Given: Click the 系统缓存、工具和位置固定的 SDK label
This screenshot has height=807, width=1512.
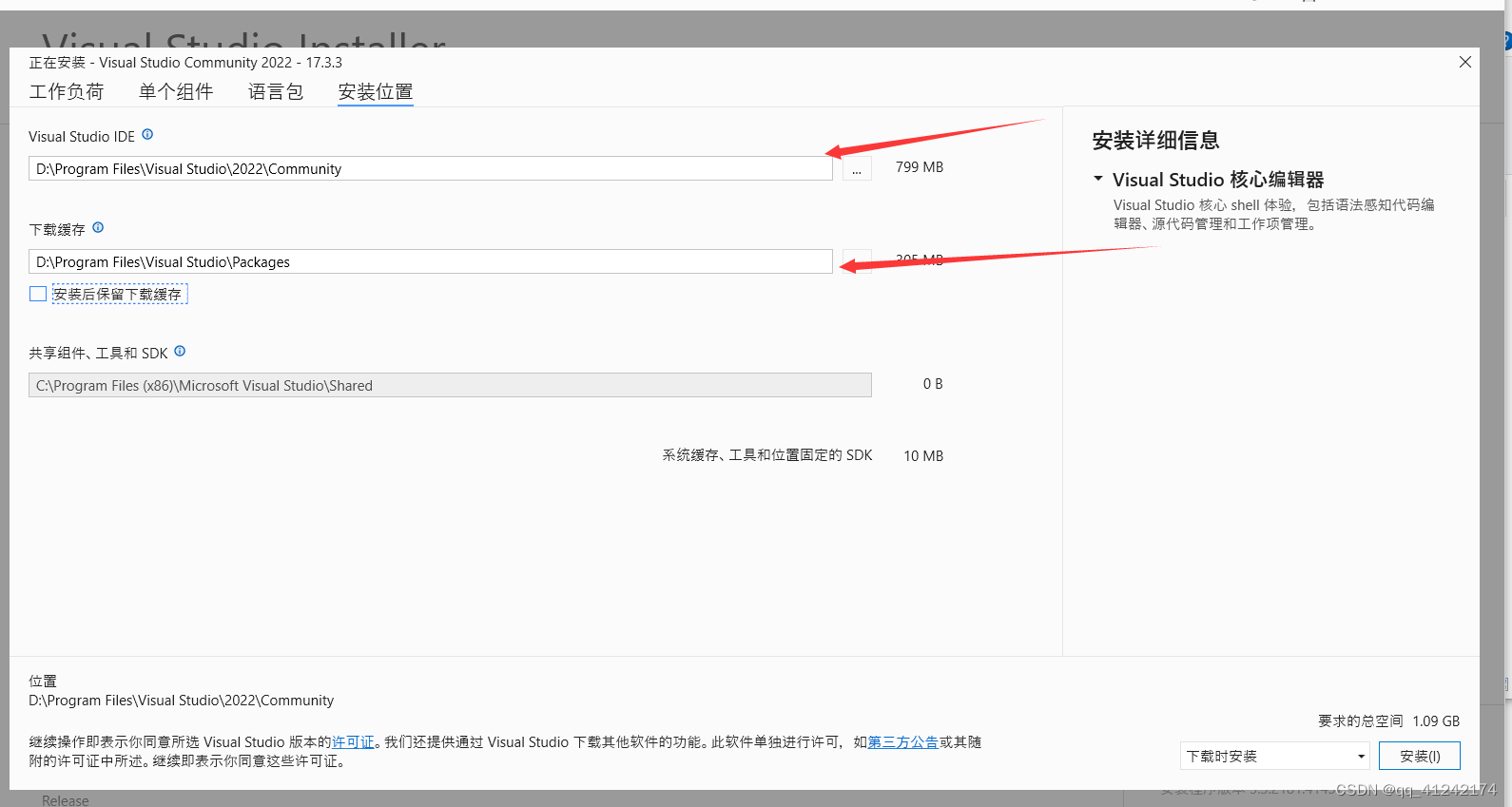Looking at the screenshot, I should [x=767, y=455].
